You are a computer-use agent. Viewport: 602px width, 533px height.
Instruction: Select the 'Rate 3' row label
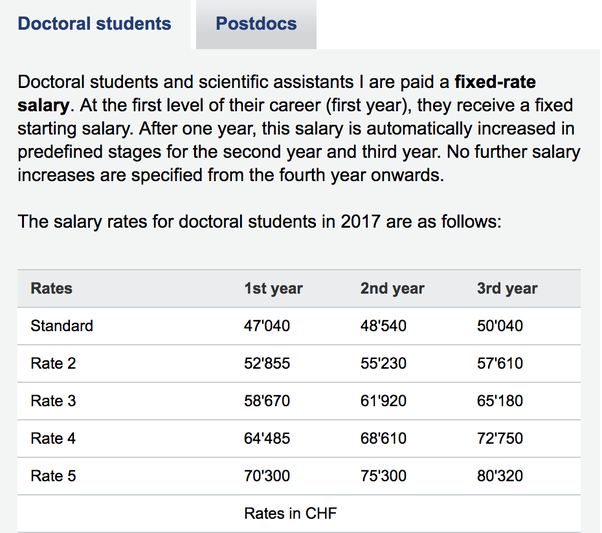(x=54, y=401)
